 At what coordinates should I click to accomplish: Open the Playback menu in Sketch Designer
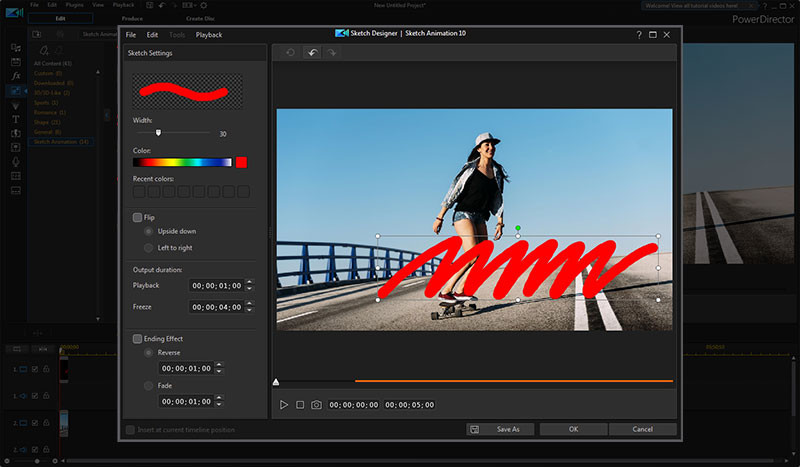pyautogui.click(x=209, y=34)
